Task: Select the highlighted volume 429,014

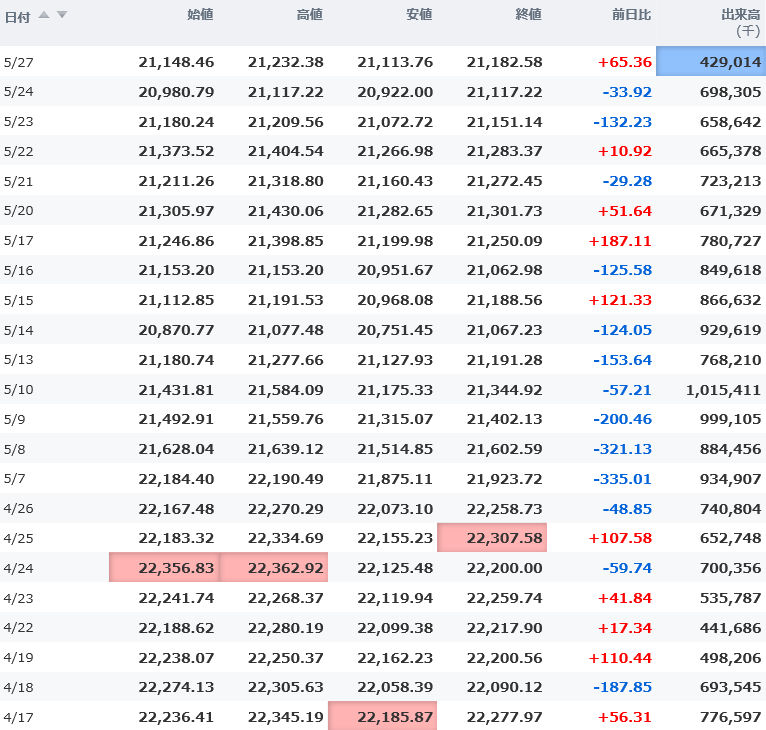Action: [x=711, y=62]
